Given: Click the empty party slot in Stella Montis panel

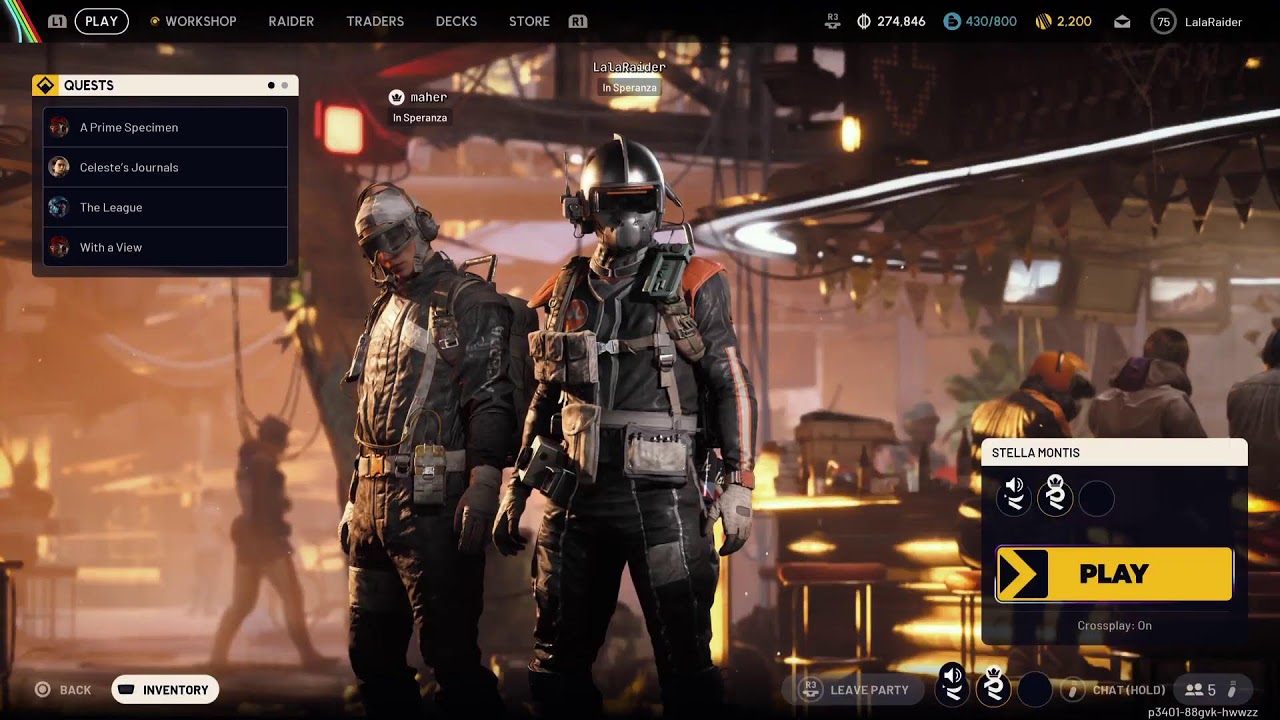Looking at the screenshot, I should pyautogui.click(x=1096, y=498).
